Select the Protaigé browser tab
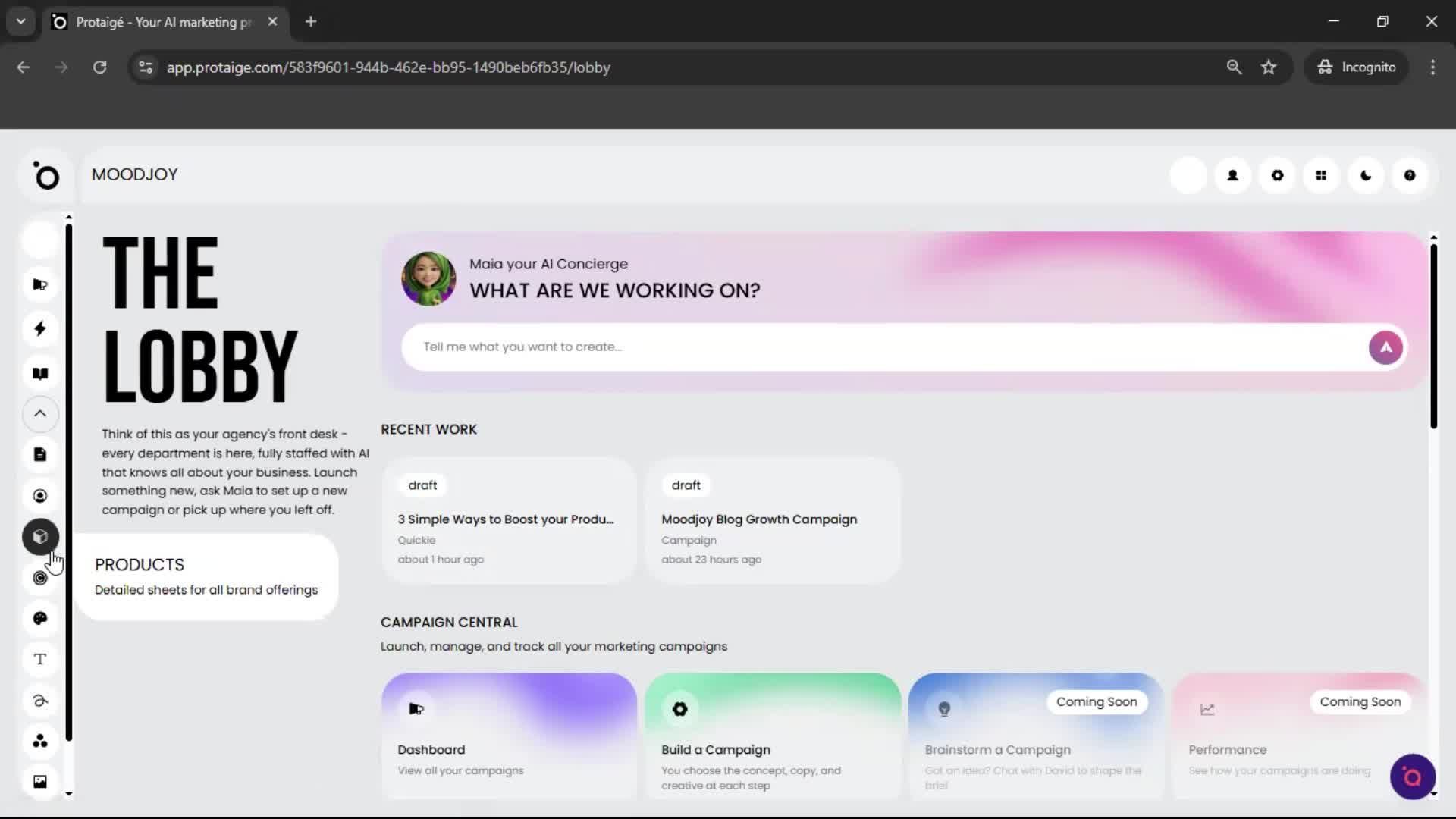Viewport: 1456px width, 819px height. (163, 22)
